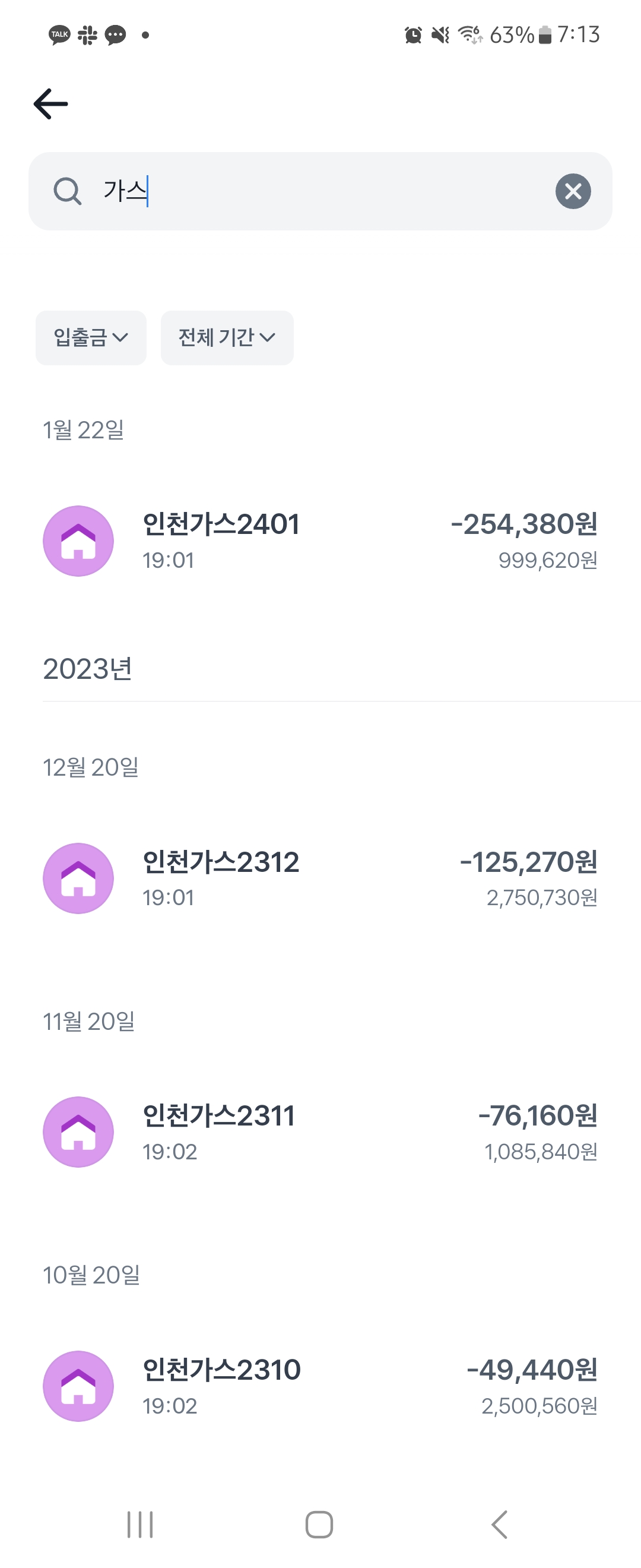641x1568 pixels.
Task: Tap the house icon for 인천가스2311
Action: [78, 1131]
